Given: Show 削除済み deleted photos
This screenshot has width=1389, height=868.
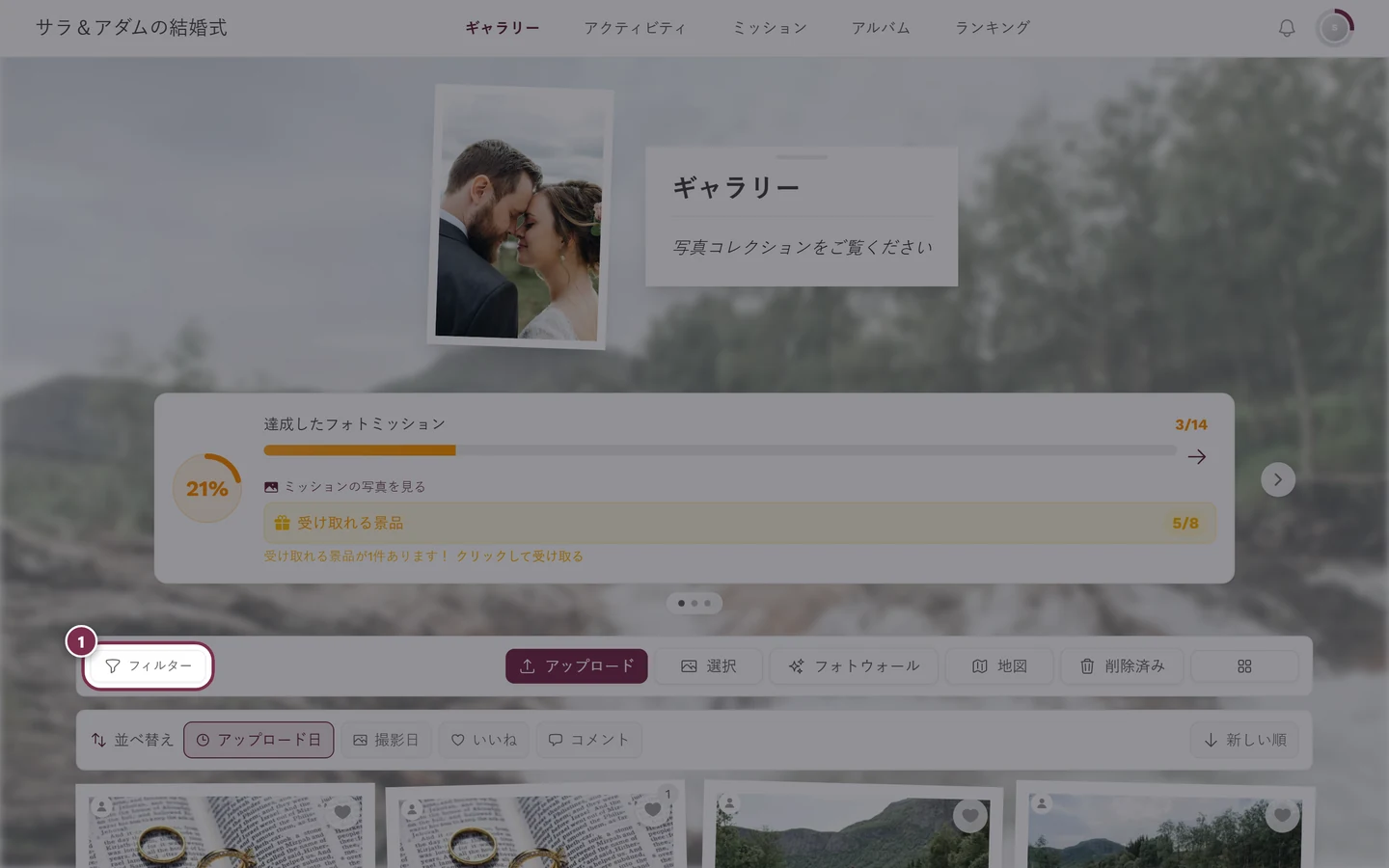Looking at the screenshot, I should 1122,666.
